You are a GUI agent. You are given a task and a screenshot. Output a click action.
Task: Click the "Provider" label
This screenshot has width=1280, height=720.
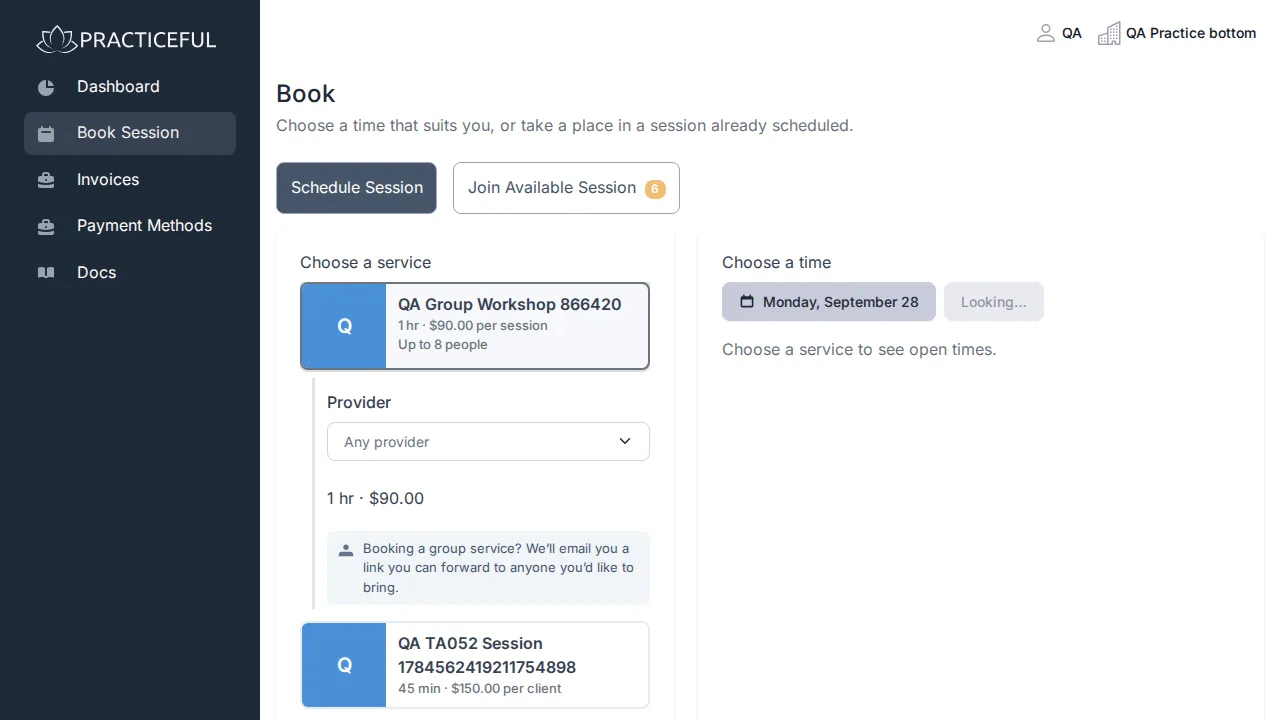click(359, 402)
